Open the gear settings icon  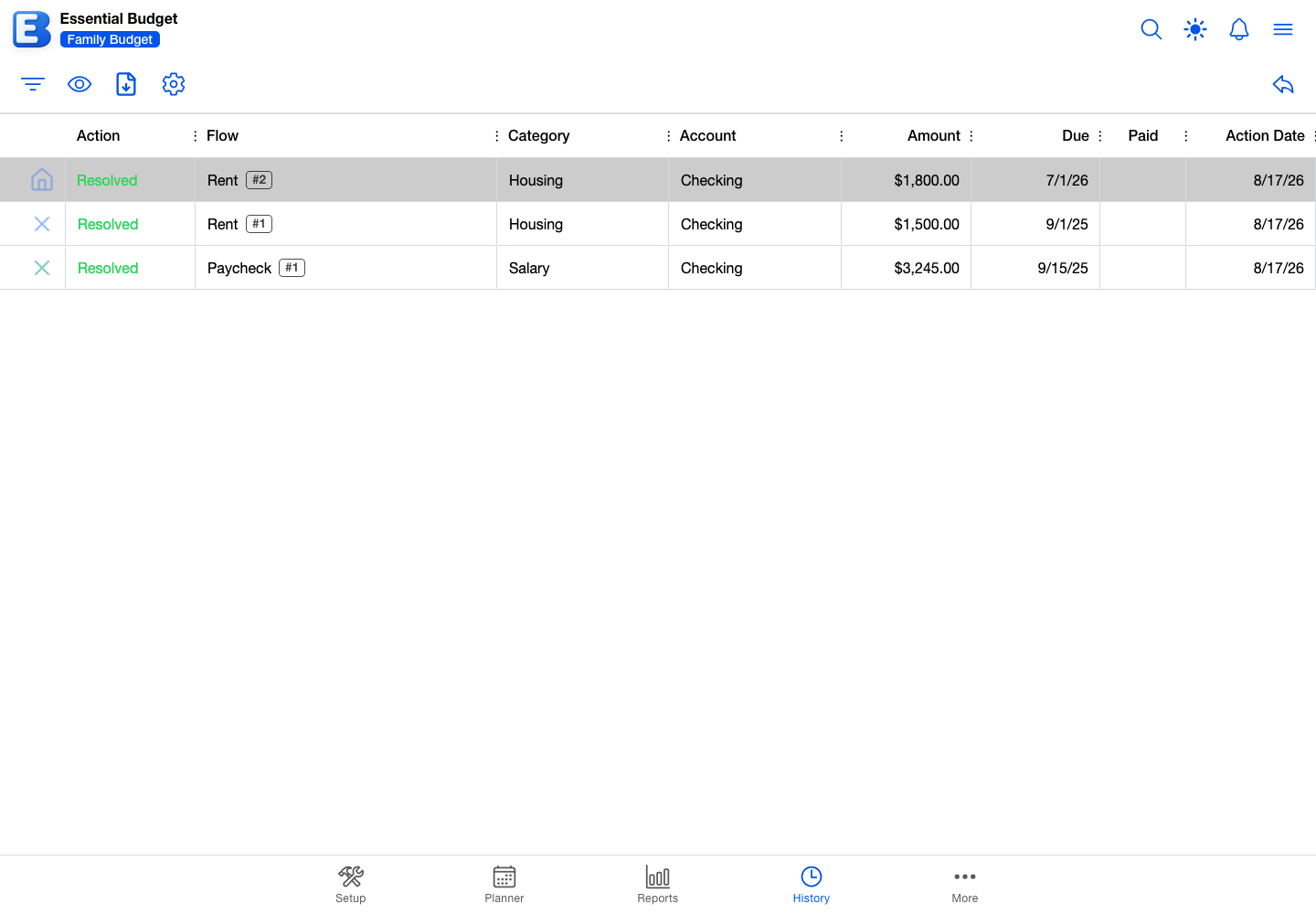(x=174, y=84)
